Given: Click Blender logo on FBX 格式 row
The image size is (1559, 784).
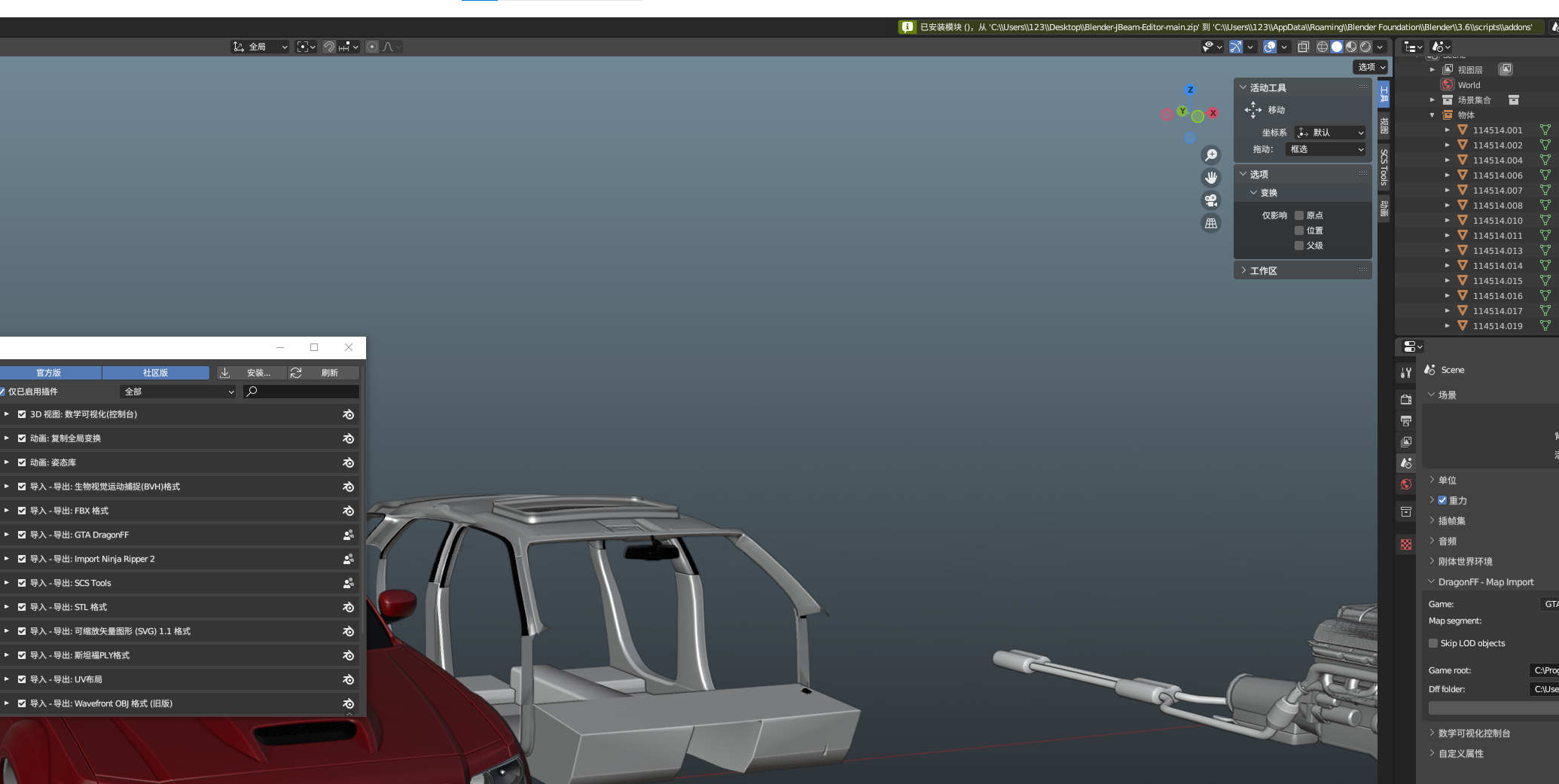Looking at the screenshot, I should pos(348,511).
